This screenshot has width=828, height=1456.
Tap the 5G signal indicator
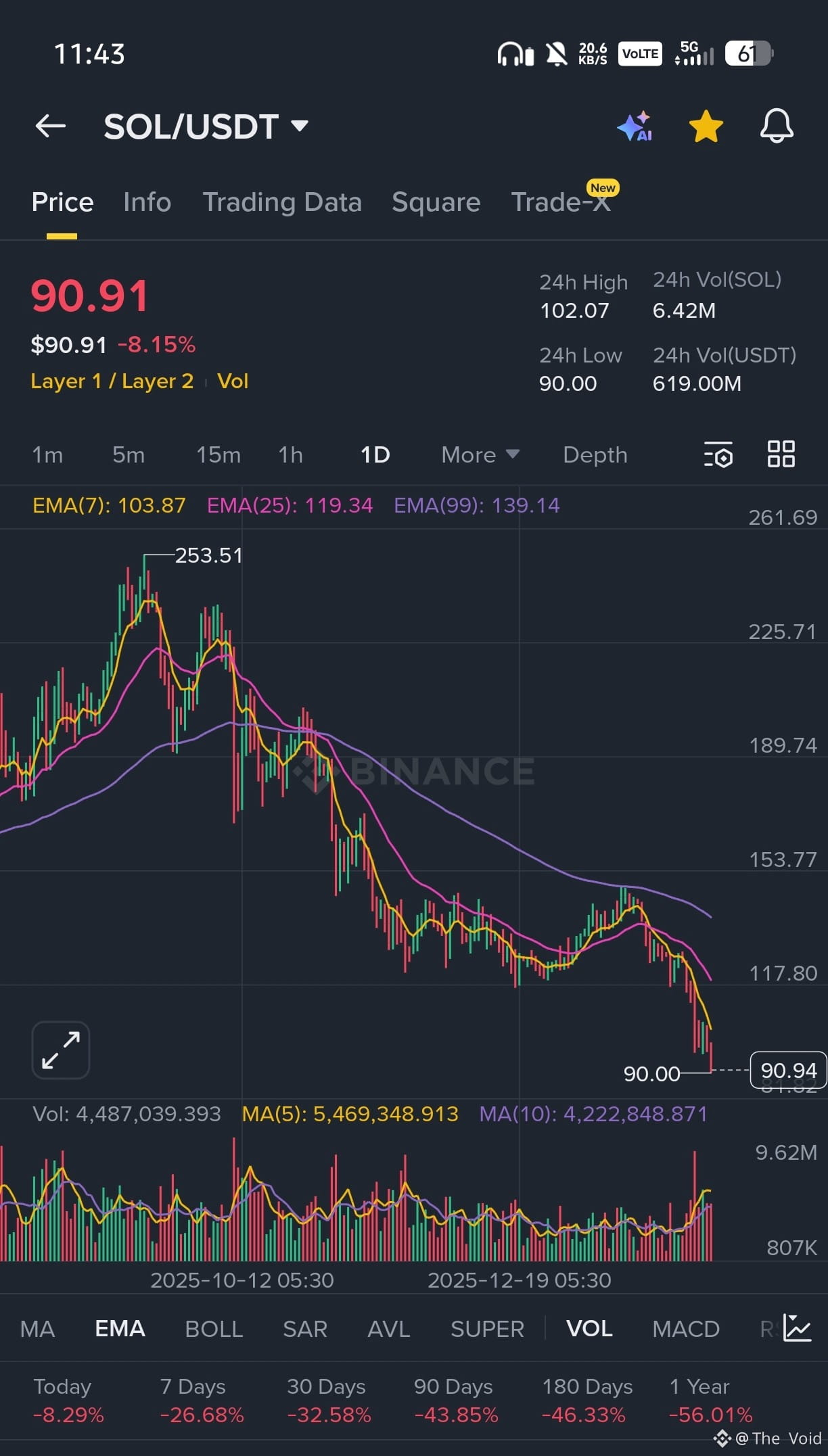(x=694, y=53)
